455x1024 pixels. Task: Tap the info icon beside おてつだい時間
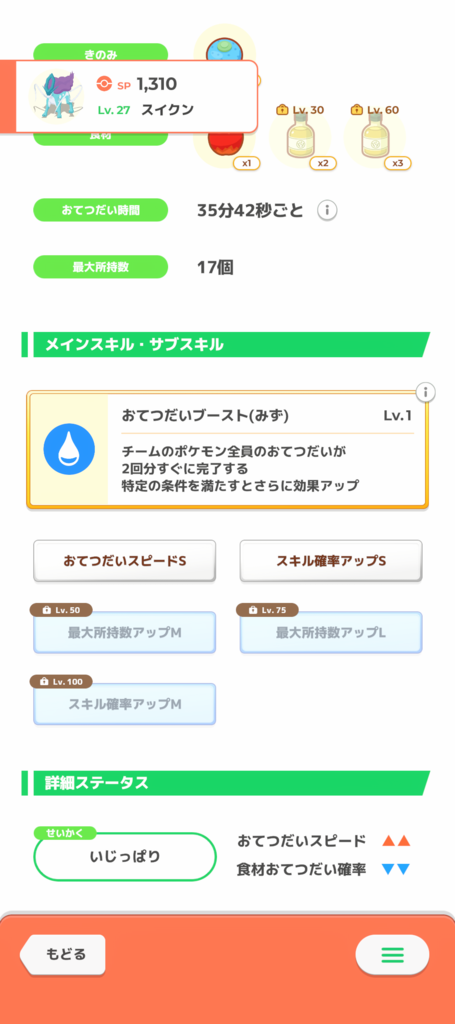(327, 210)
